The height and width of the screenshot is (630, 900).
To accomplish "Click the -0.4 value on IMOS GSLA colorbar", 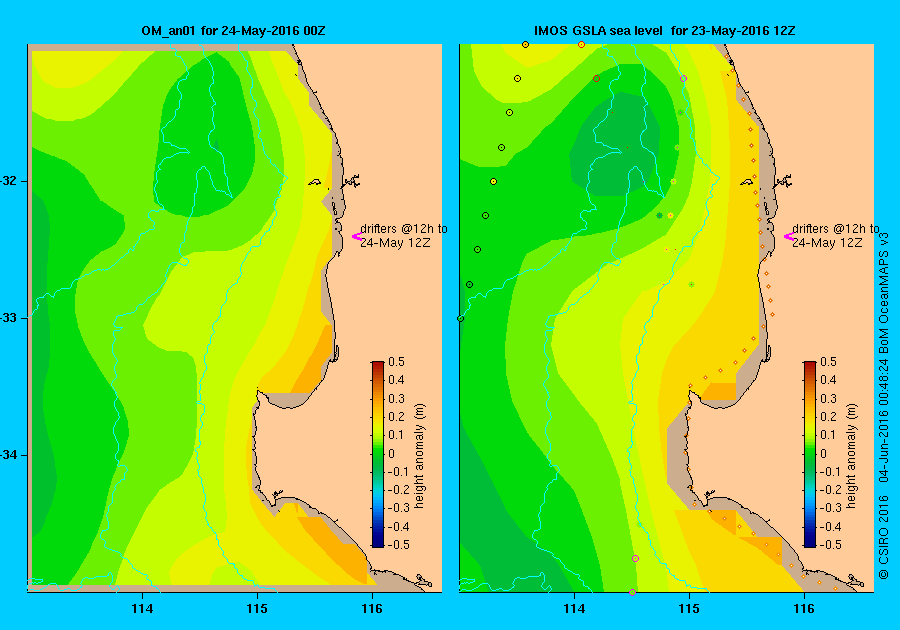I will [x=830, y=526].
